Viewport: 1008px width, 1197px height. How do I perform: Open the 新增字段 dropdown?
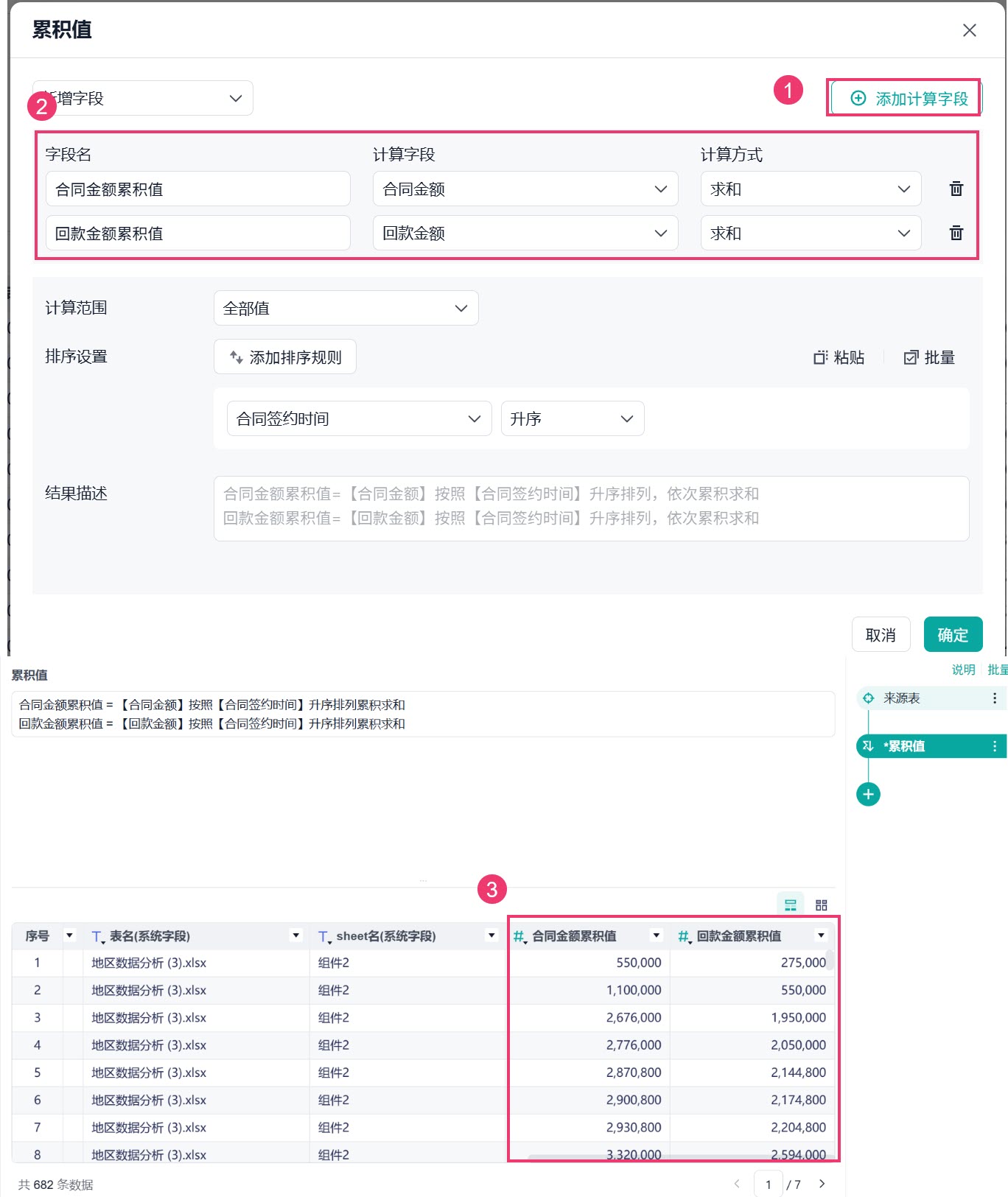click(143, 98)
